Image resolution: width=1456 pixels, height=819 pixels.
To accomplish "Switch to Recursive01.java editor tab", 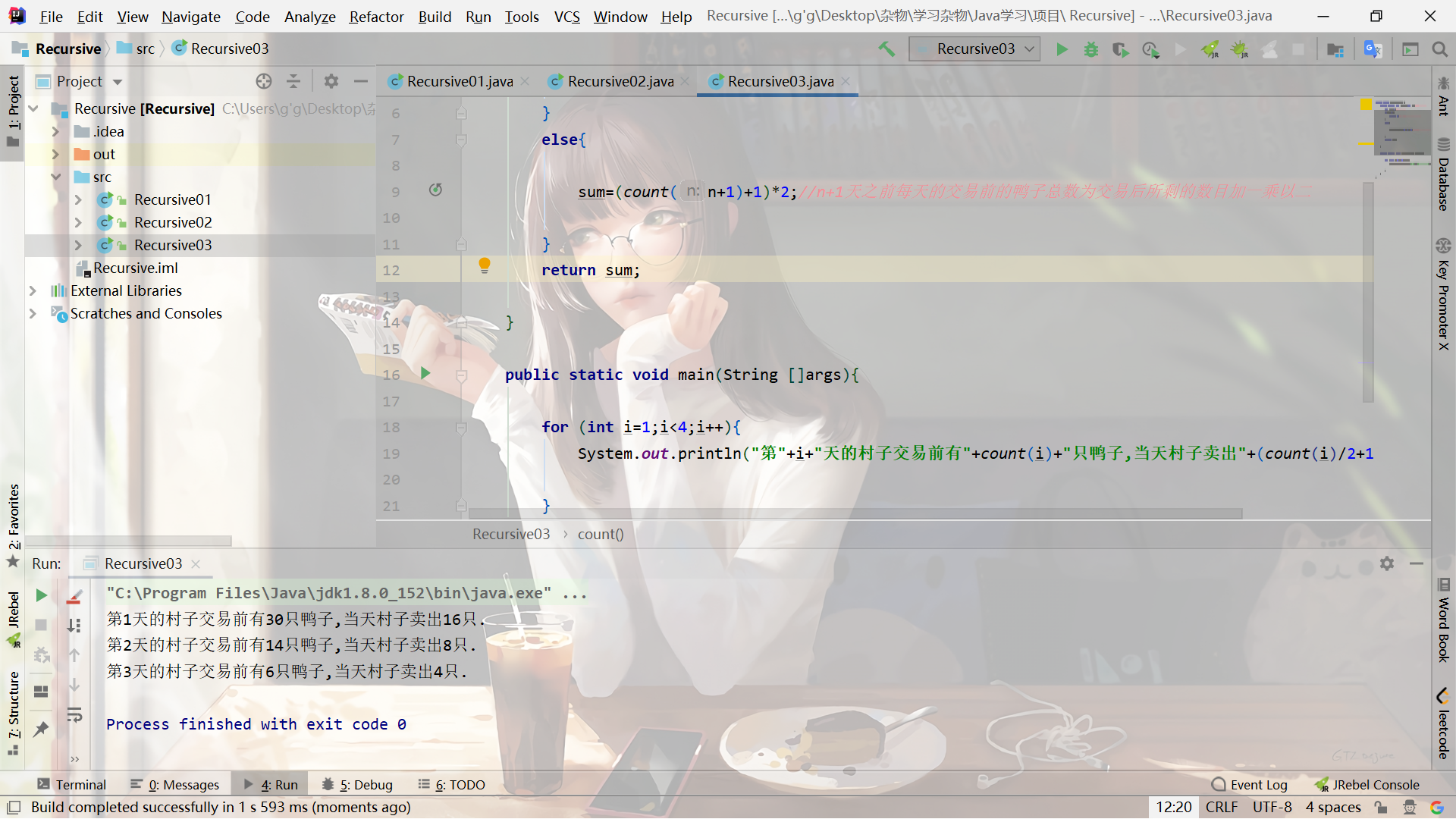I will [x=460, y=81].
